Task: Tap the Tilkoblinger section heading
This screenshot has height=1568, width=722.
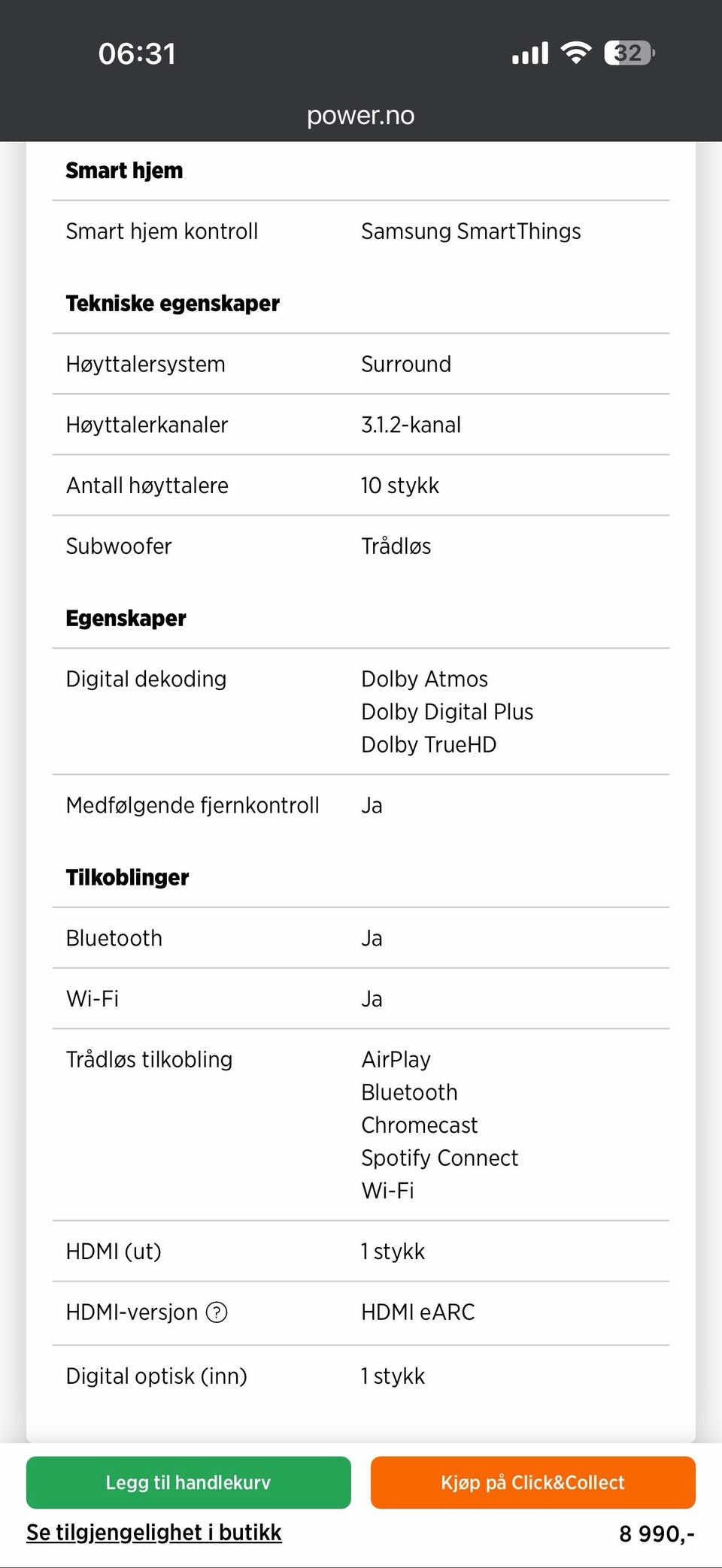Action: tap(127, 877)
